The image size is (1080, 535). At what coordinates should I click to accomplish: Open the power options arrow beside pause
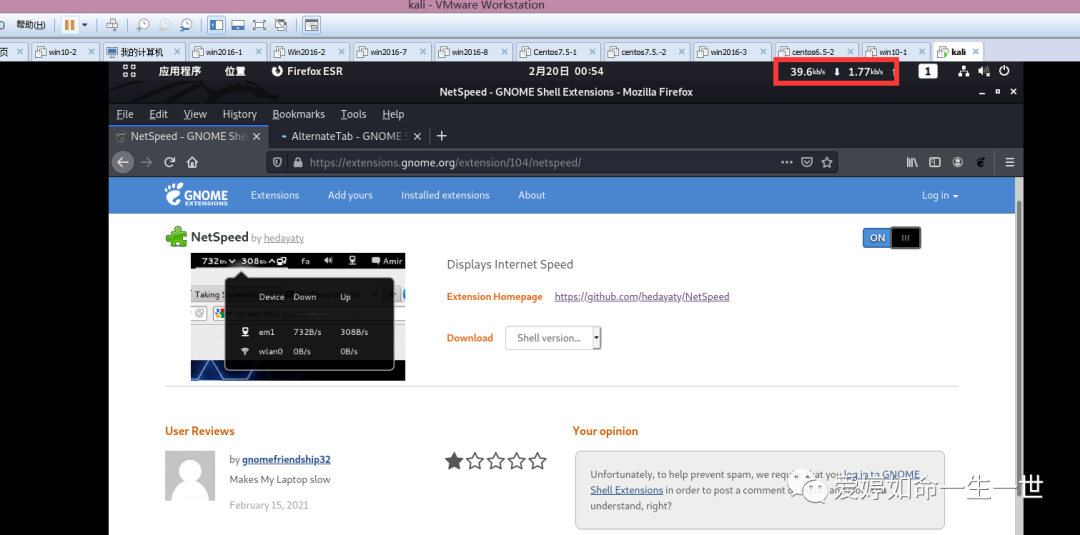click(85, 25)
